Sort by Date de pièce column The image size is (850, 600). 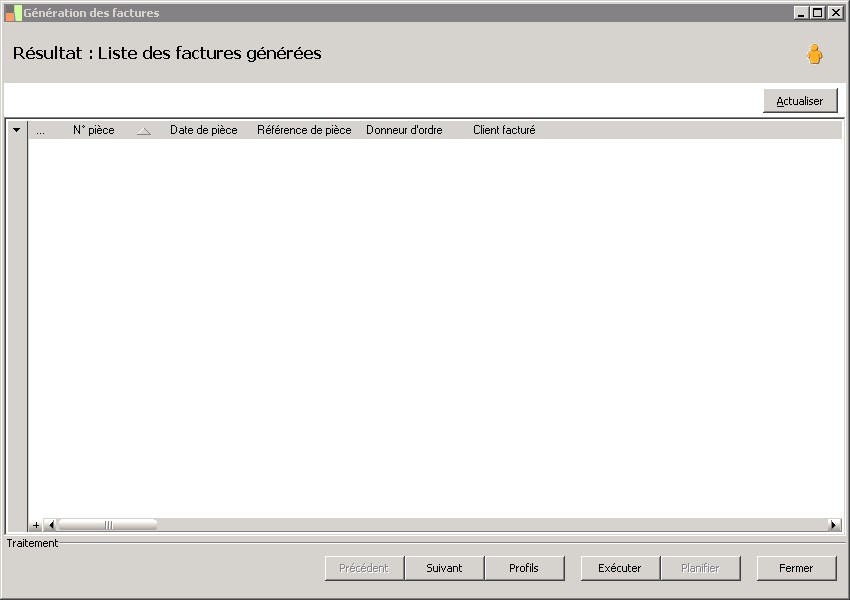point(204,130)
